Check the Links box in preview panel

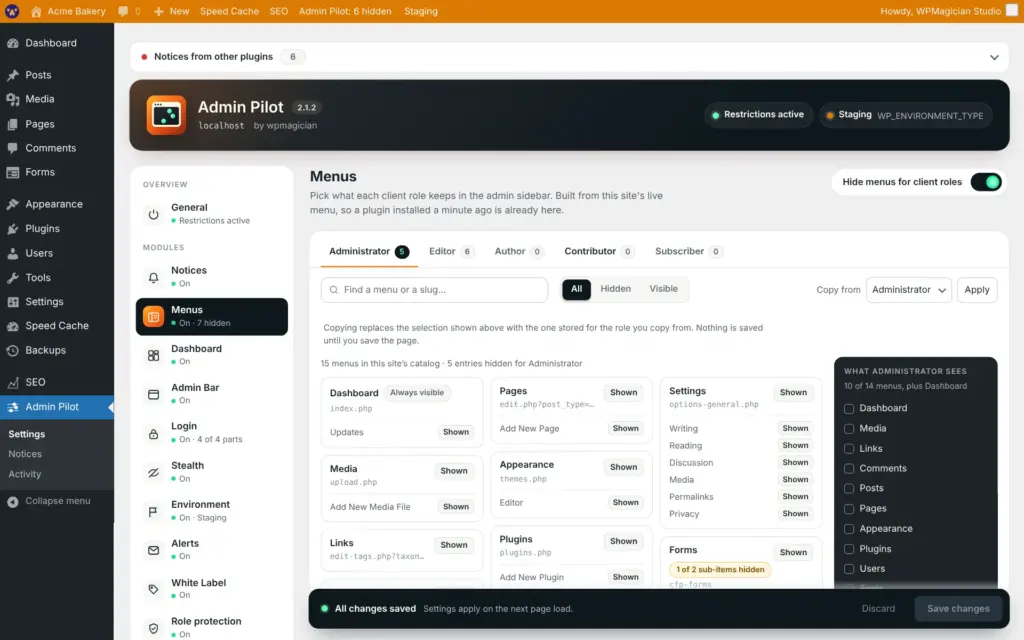click(849, 449)
